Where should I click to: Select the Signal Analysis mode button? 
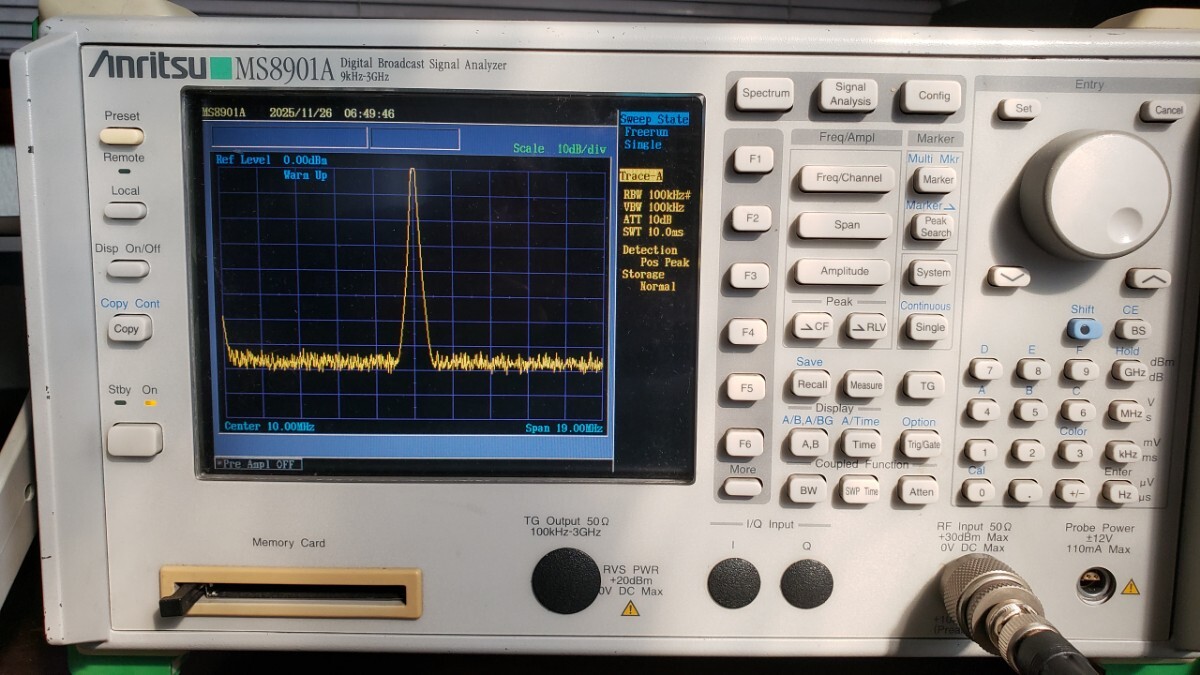tap(850, 94)
